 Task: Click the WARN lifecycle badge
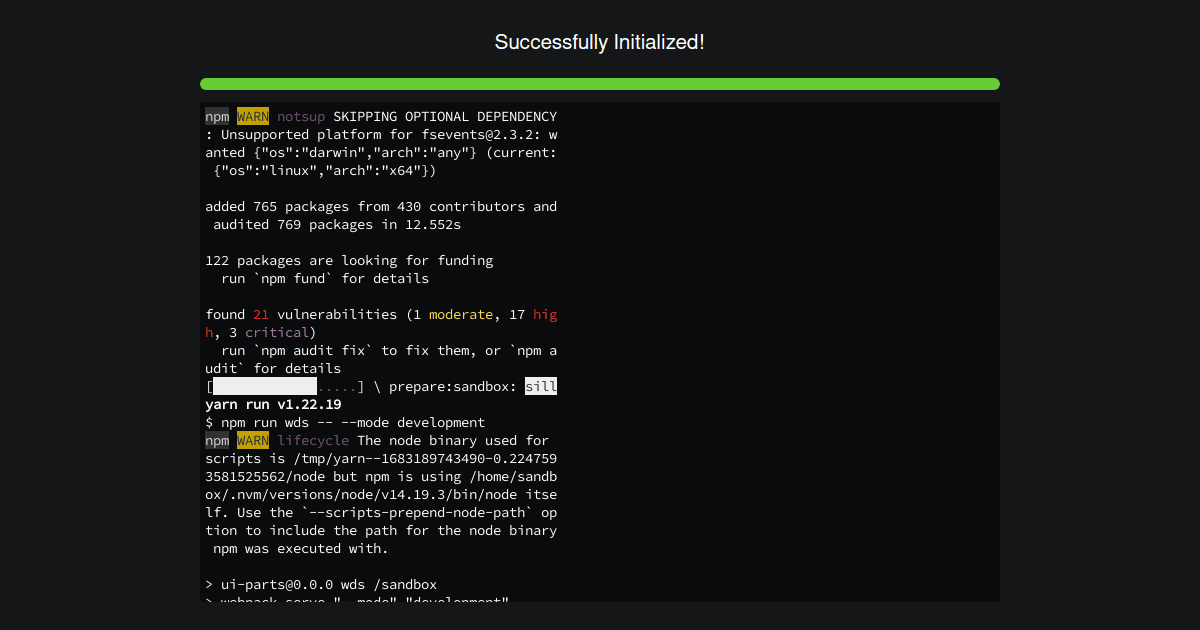click(x=253, y=440)
